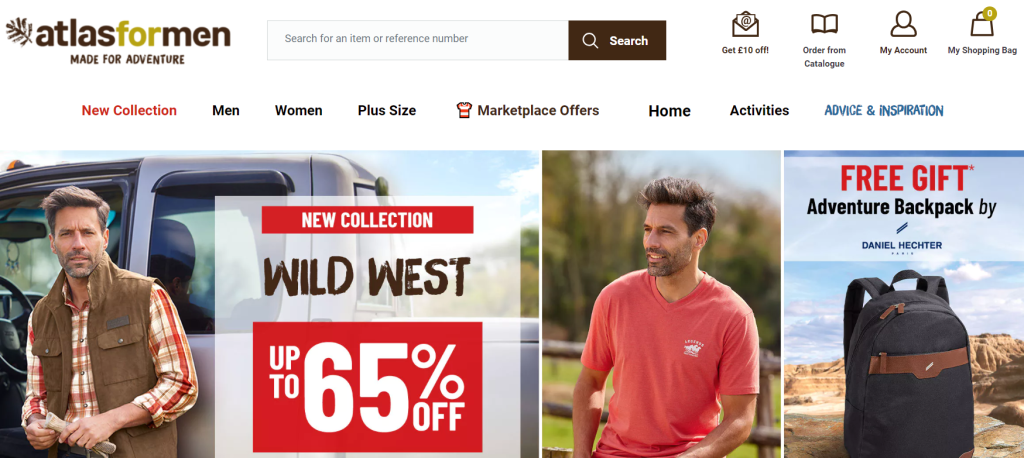Click the Atlas for Men logo

[118, 41]
